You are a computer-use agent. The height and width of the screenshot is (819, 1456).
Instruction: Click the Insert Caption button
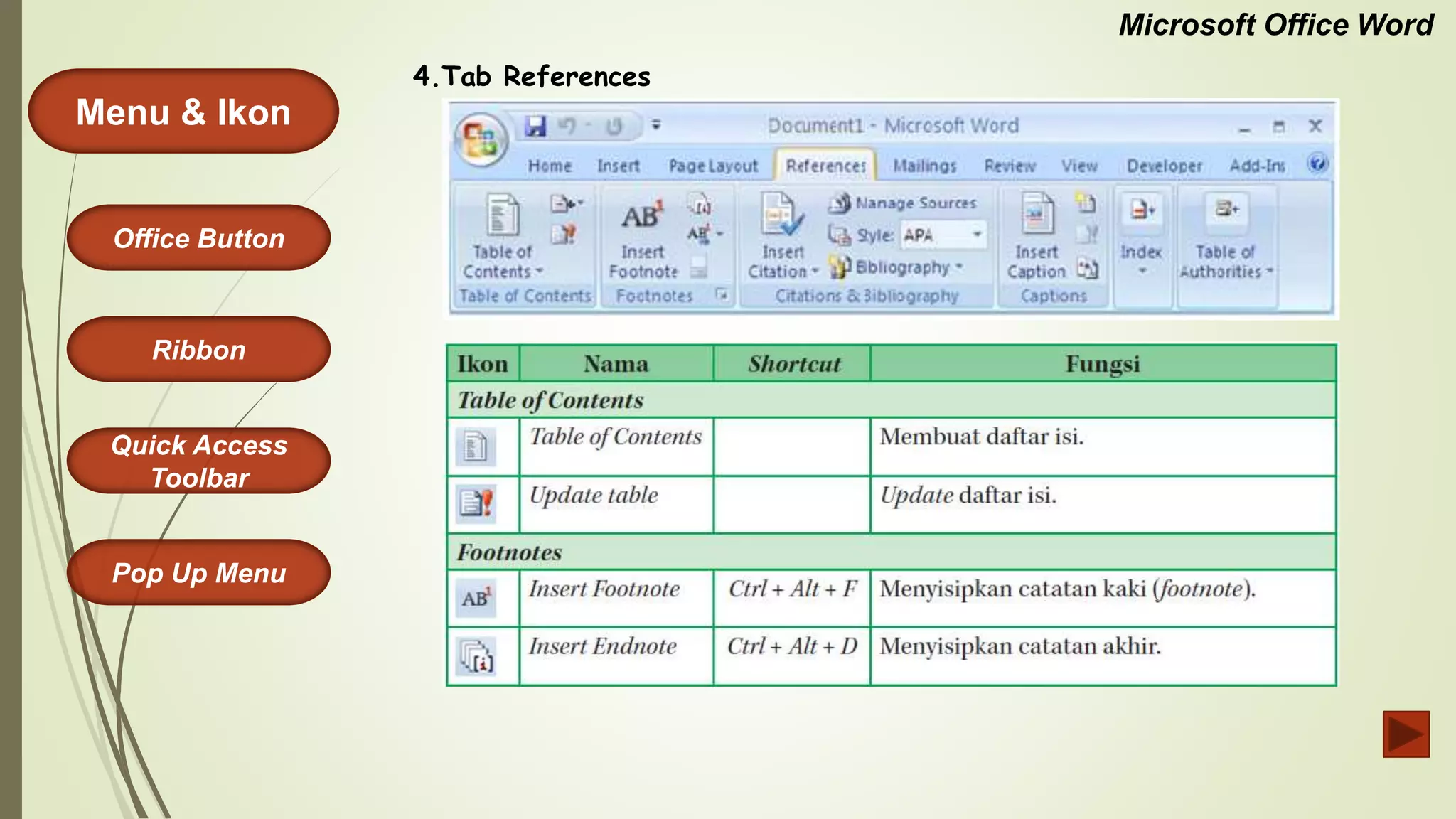[1037, 237]
